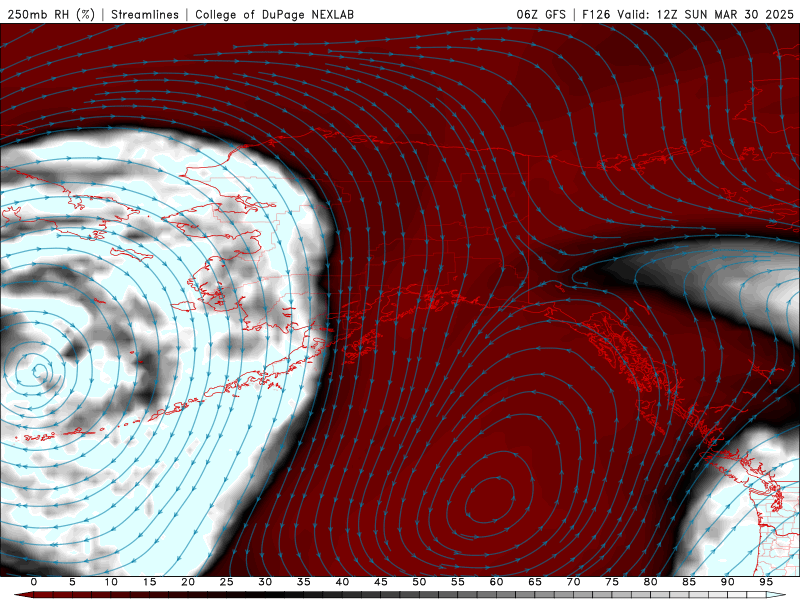The image size is (800, 600).
Task: Click the 60 value label on the colorbar
Action: [x=496, y=582]
